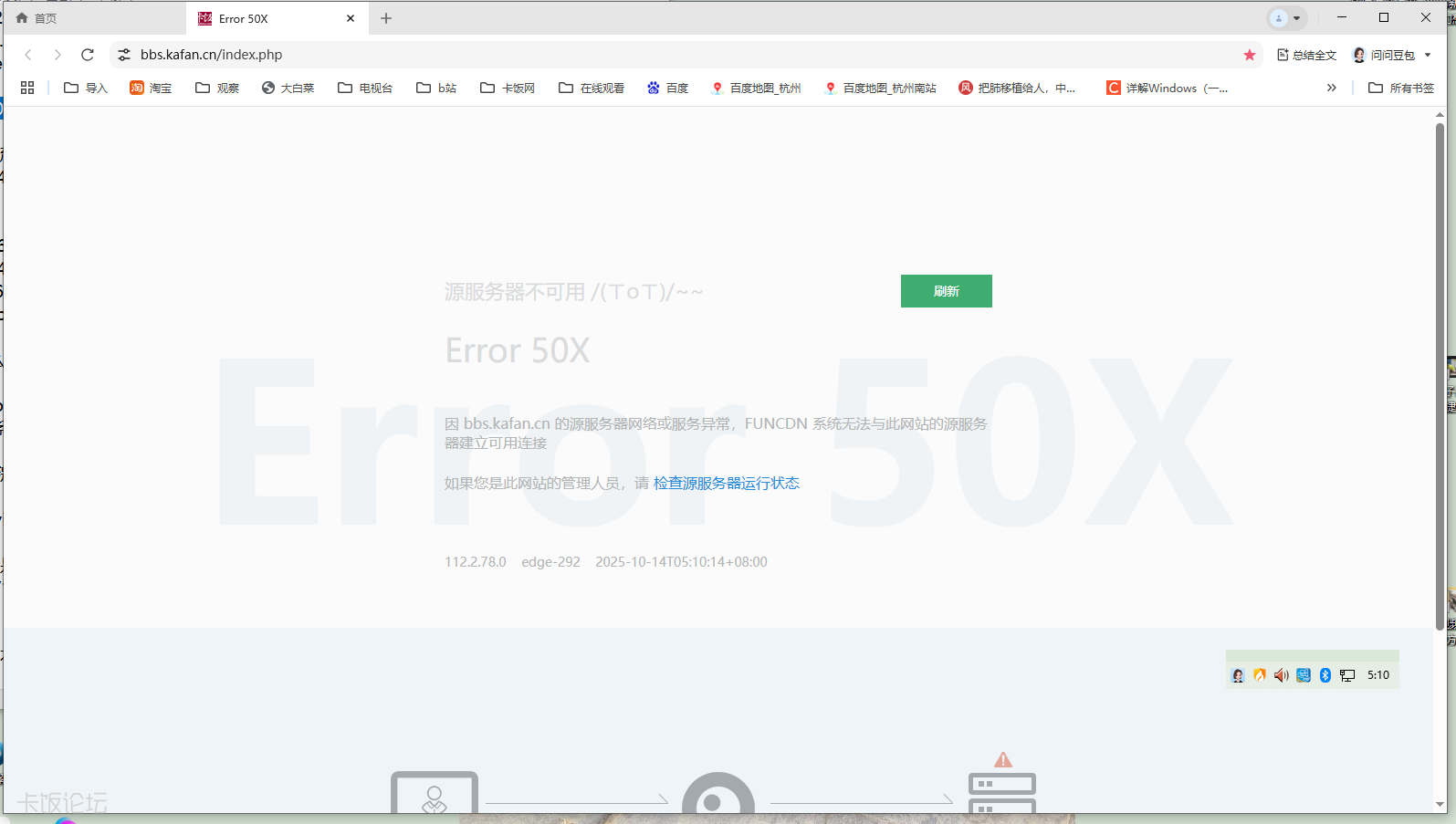1456x824 pixels.
Task: Click the volume icon in tray
Action: click(1282, 675)
